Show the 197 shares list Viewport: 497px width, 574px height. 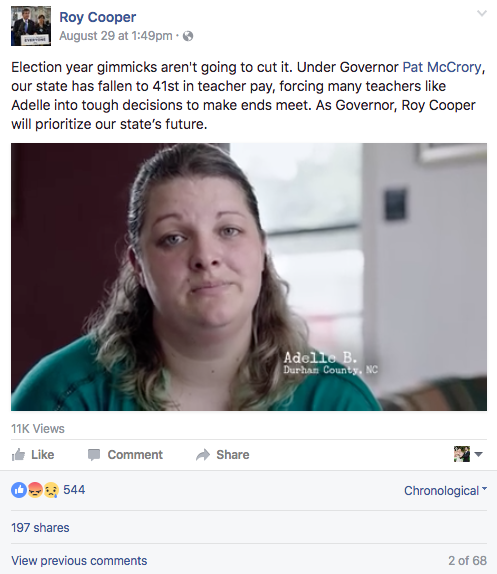click(x=40, y=528)
